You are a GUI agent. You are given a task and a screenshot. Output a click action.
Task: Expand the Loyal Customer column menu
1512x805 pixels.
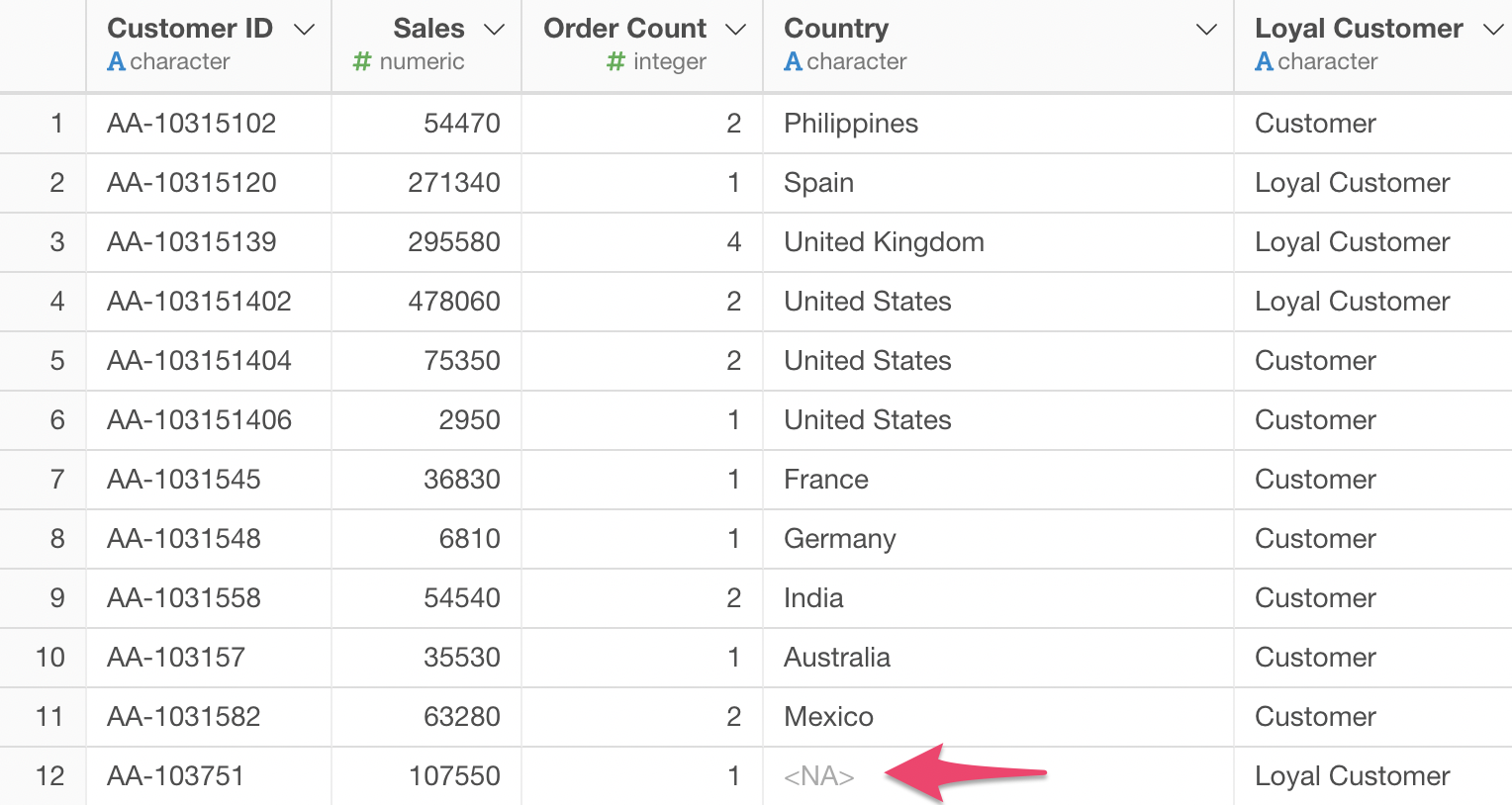click(x=1493, y=30)
